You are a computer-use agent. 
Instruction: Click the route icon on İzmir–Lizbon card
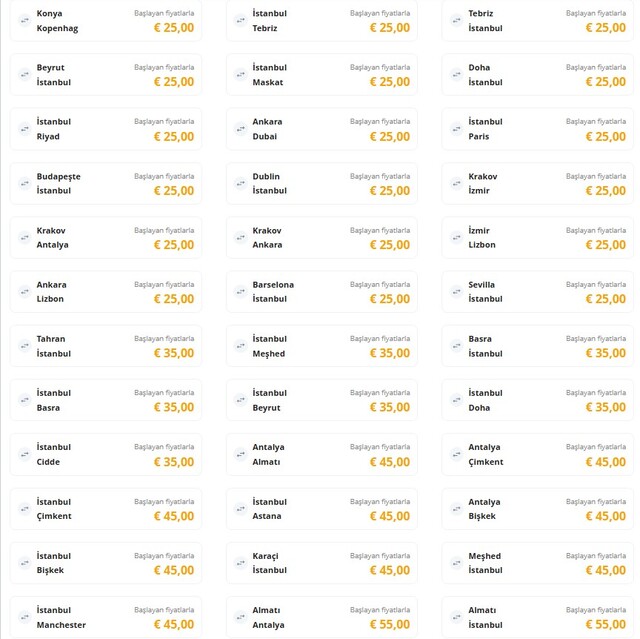456,237
